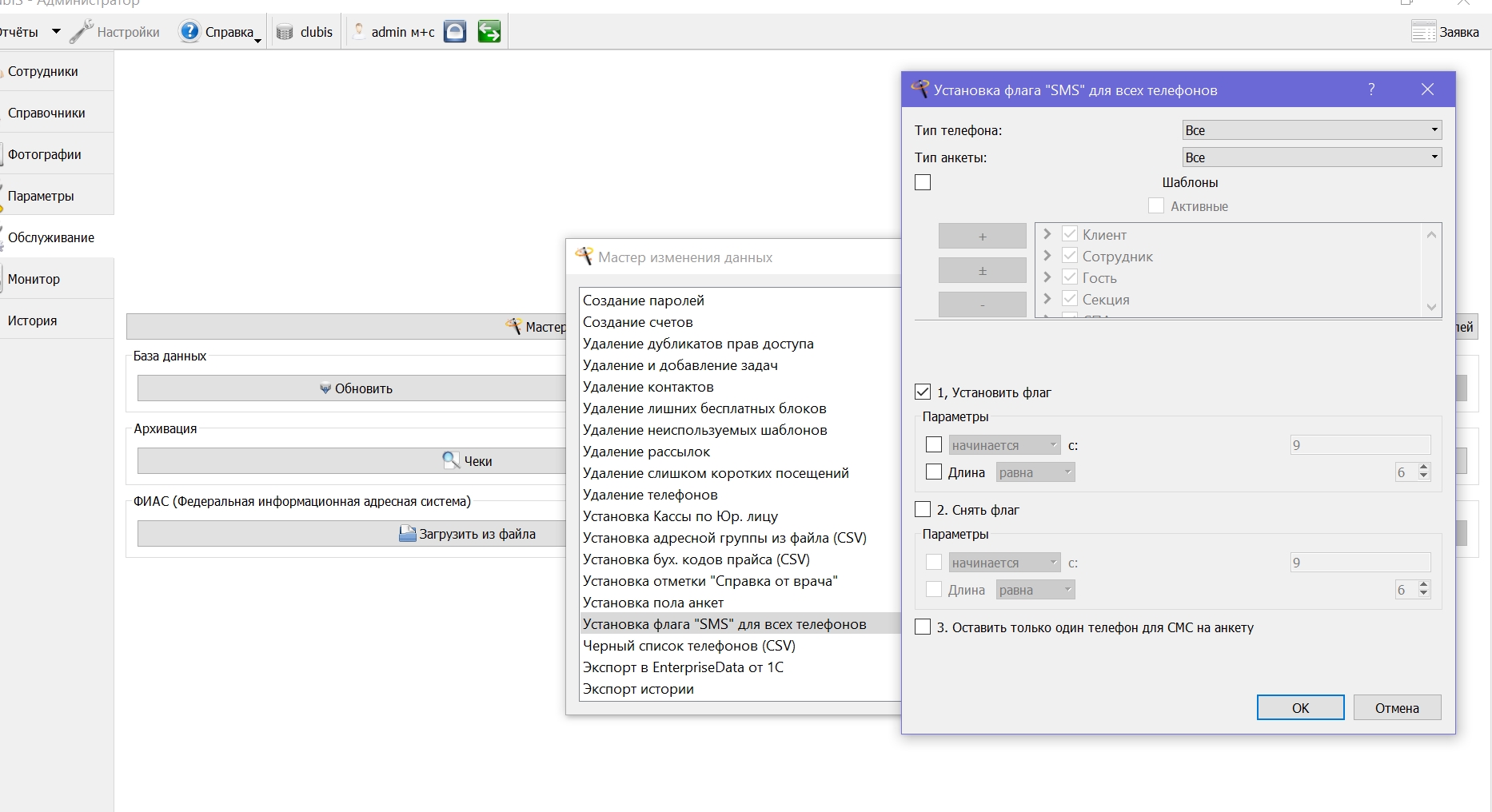Viewport: 1492px width, 812px height.
Task: Enable '2. Снять флаг' checkbox
Action: tap(923, 510)
